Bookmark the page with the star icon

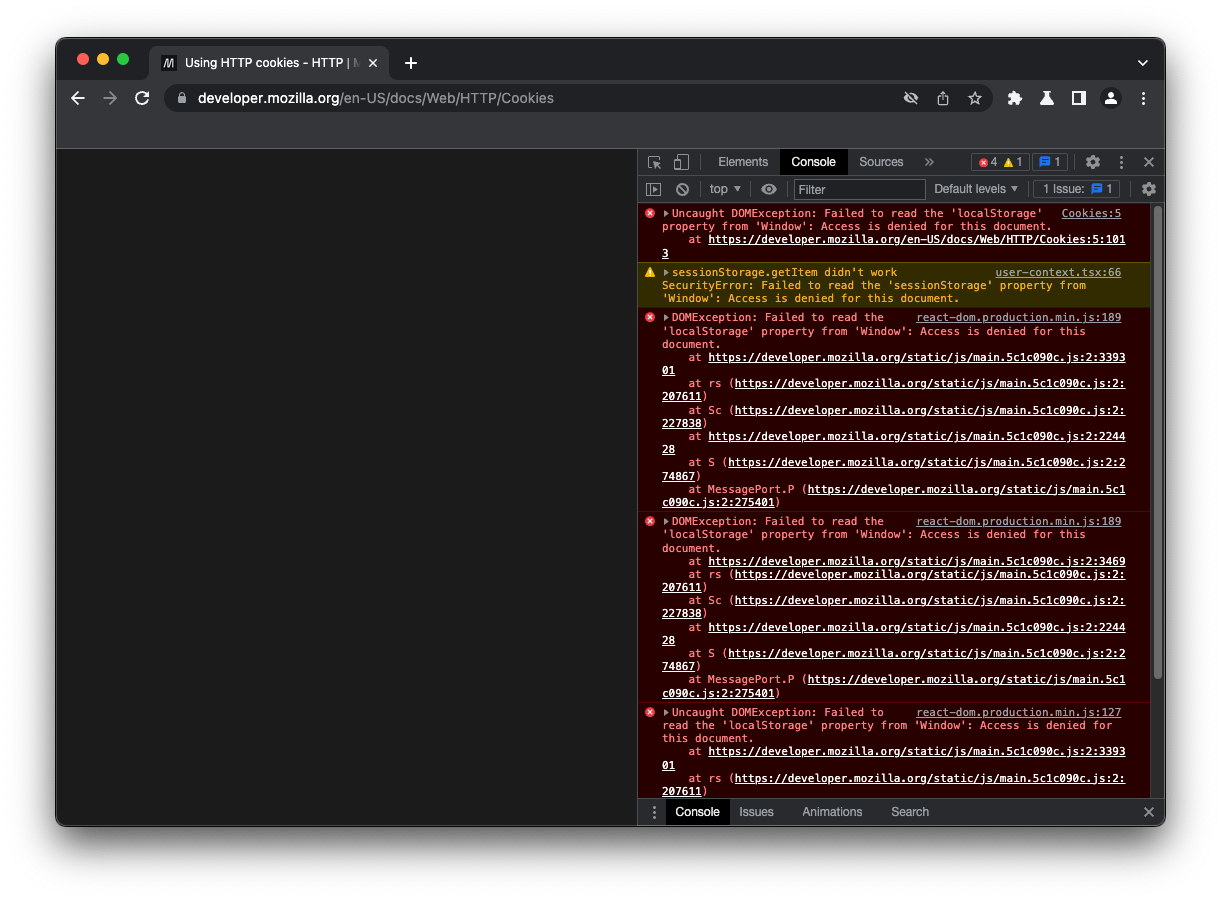[974, 98]
